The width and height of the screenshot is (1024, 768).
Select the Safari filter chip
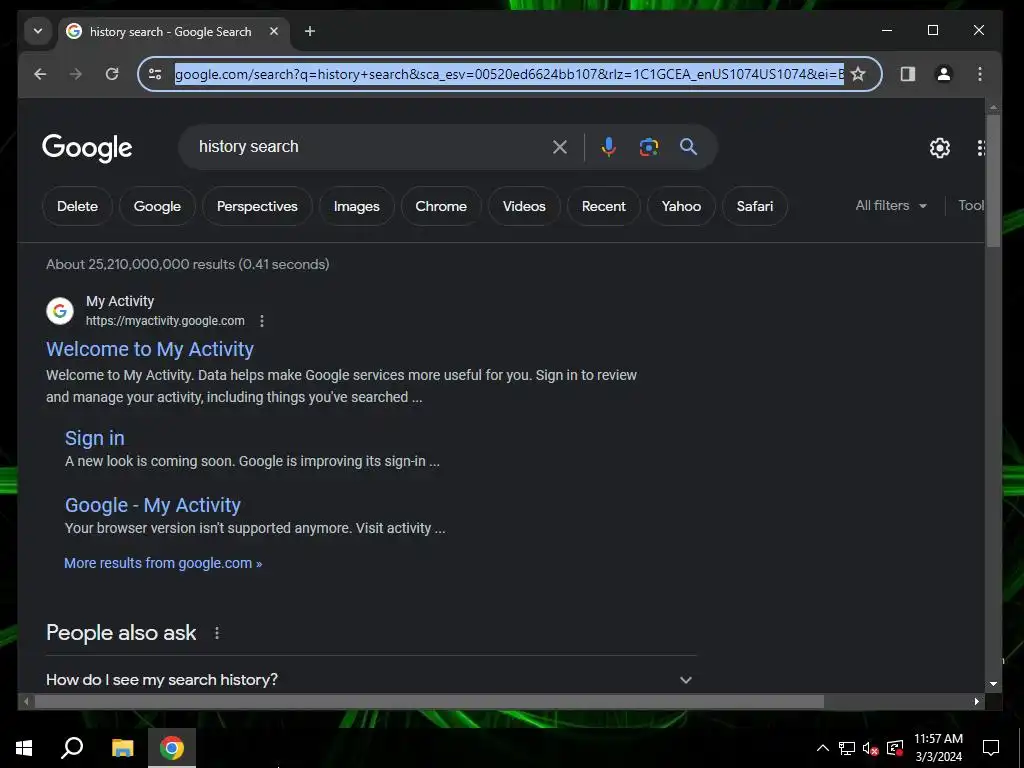[755, 206]
